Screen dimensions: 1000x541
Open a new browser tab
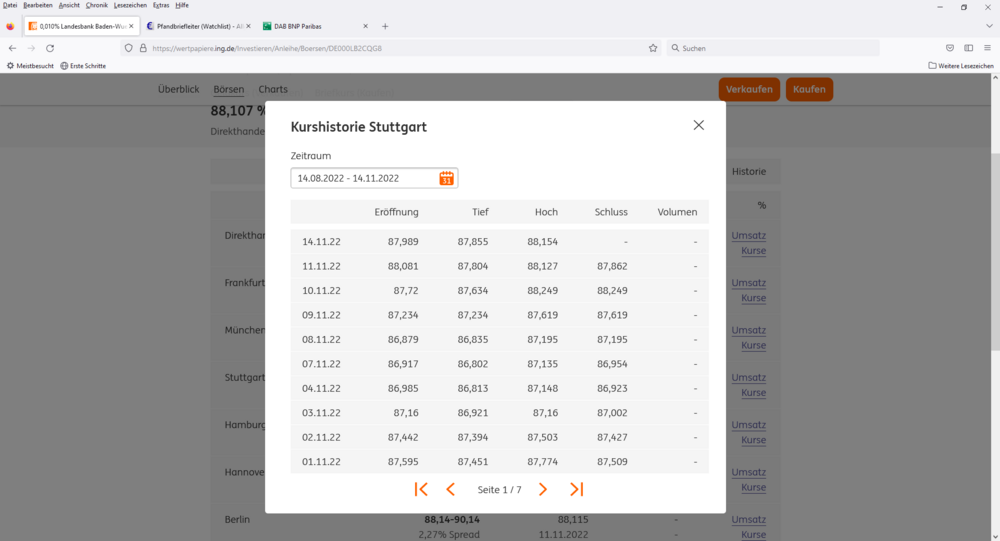coord(385,26)
